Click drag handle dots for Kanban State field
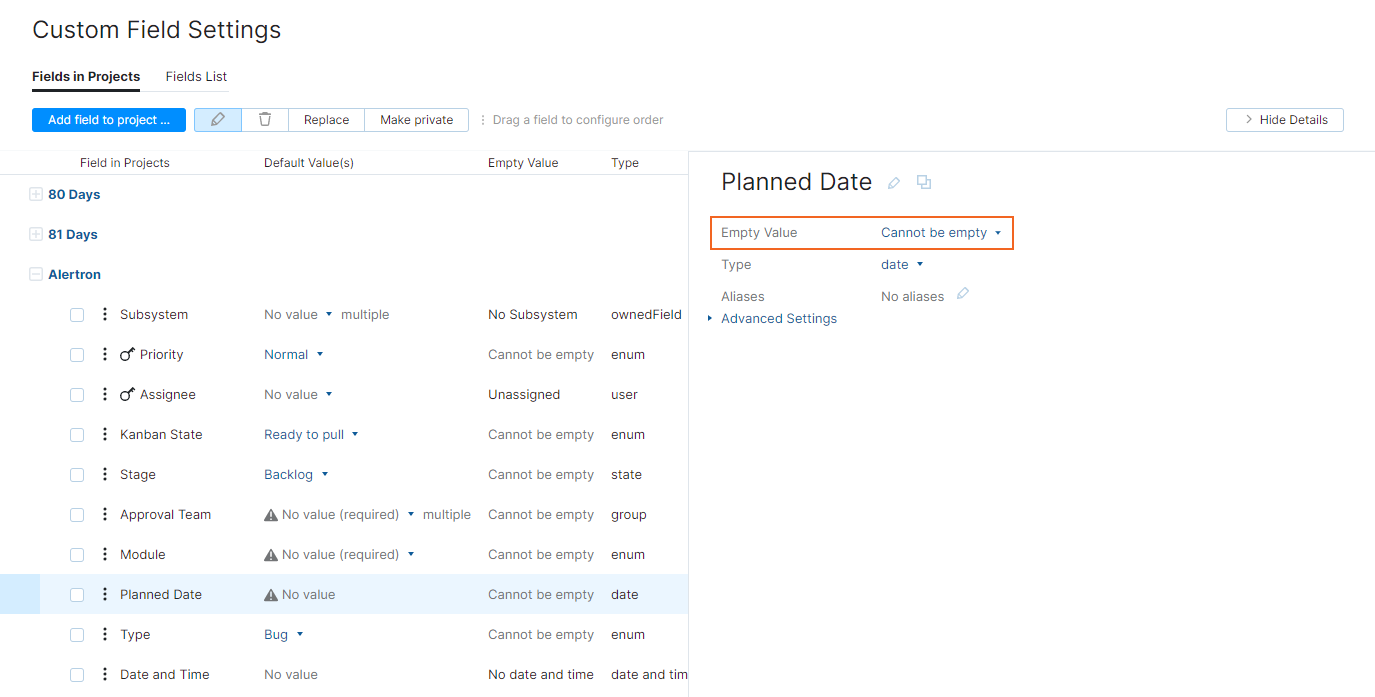 coord(105,435)
